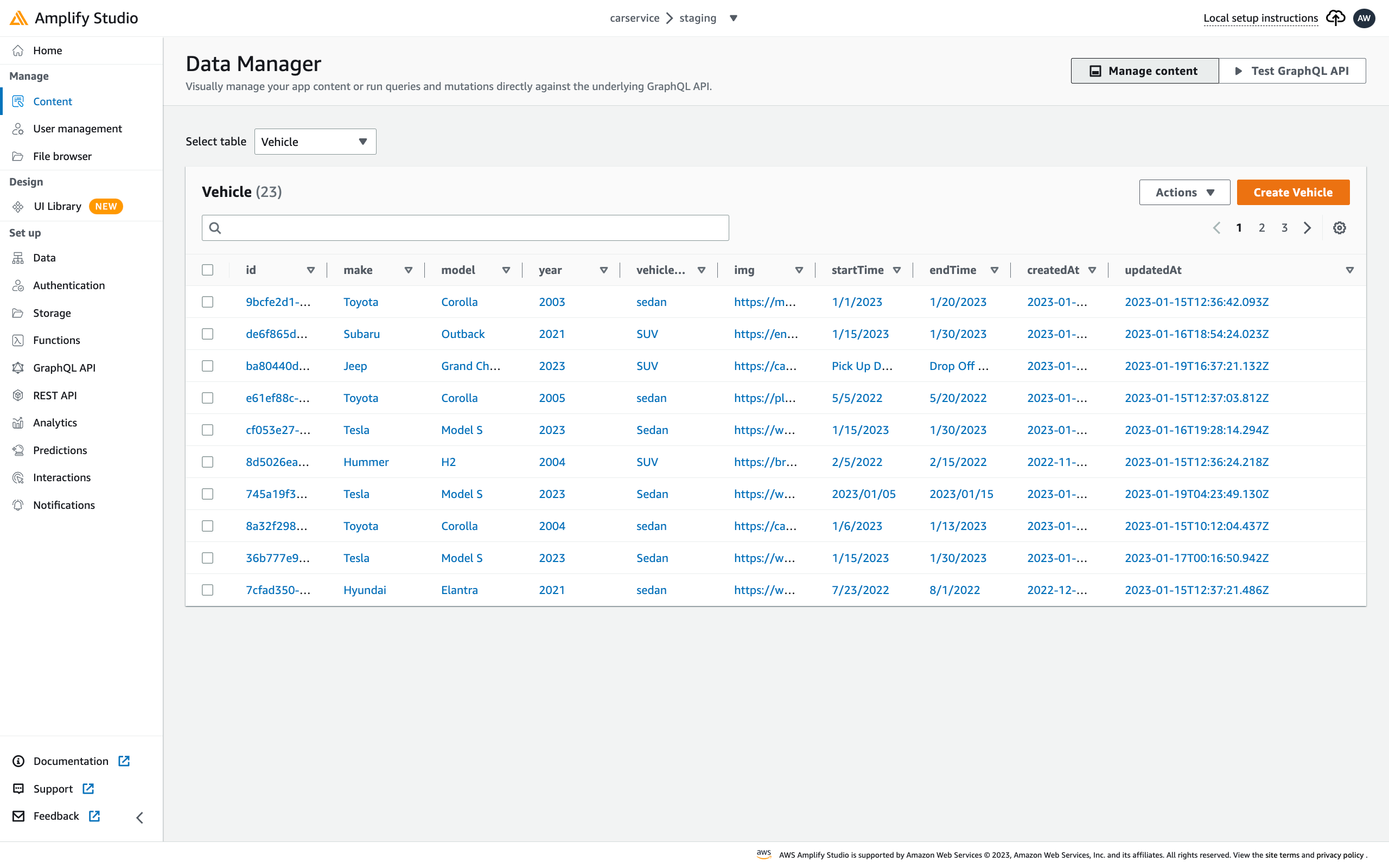Click the Predictions sidebar icon
This screenshot has width=1389, height=868.
tap(18, 450)
